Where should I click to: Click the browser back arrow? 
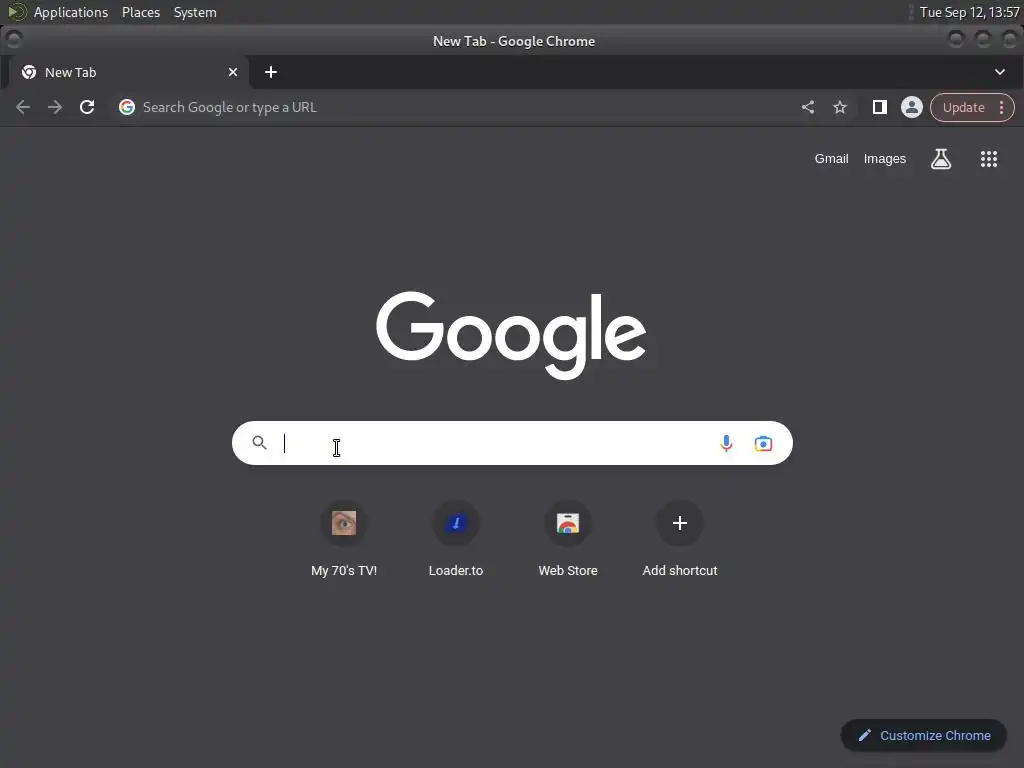(23, 107)
